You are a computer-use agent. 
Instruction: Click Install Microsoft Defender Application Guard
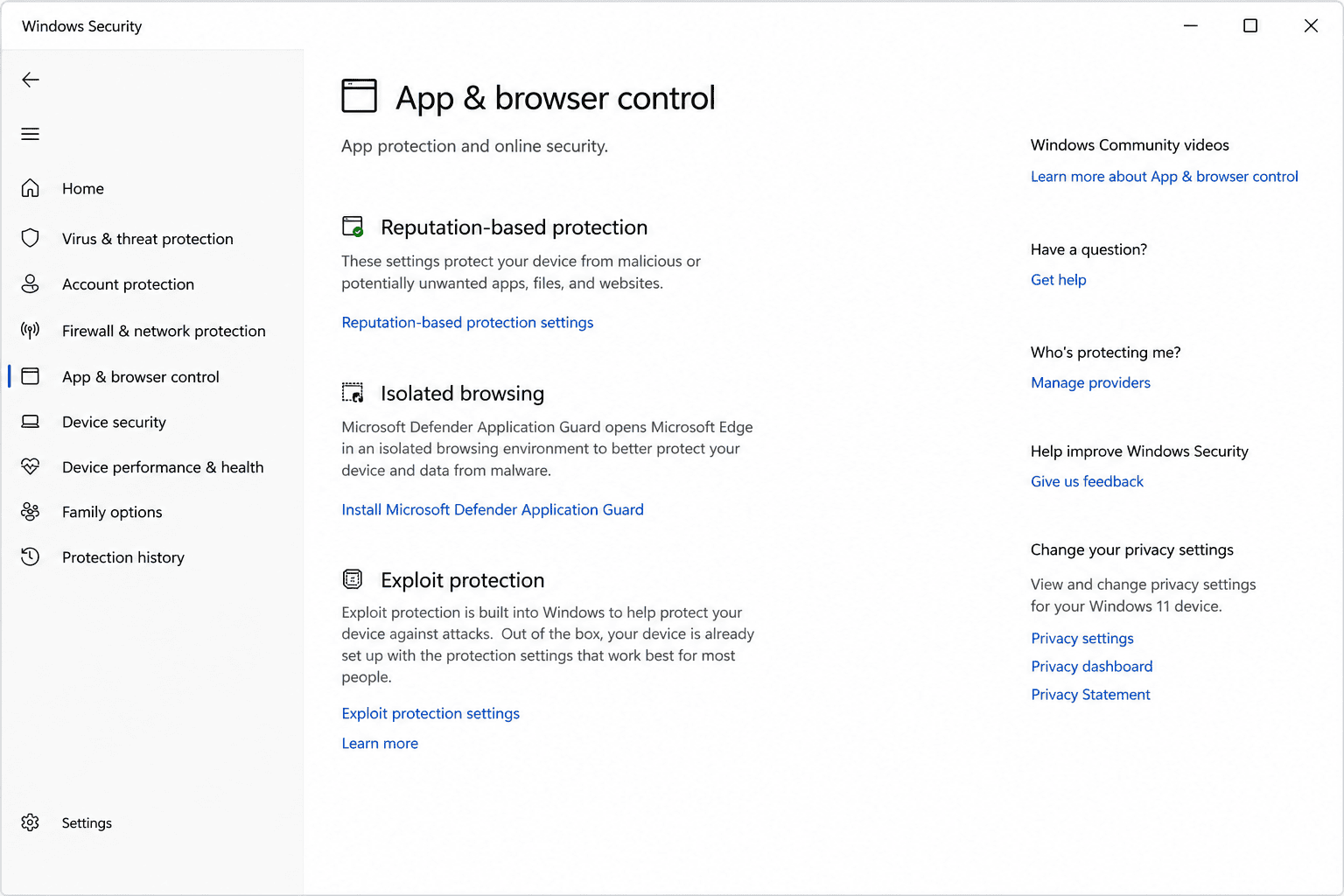[x=493, y=509]
